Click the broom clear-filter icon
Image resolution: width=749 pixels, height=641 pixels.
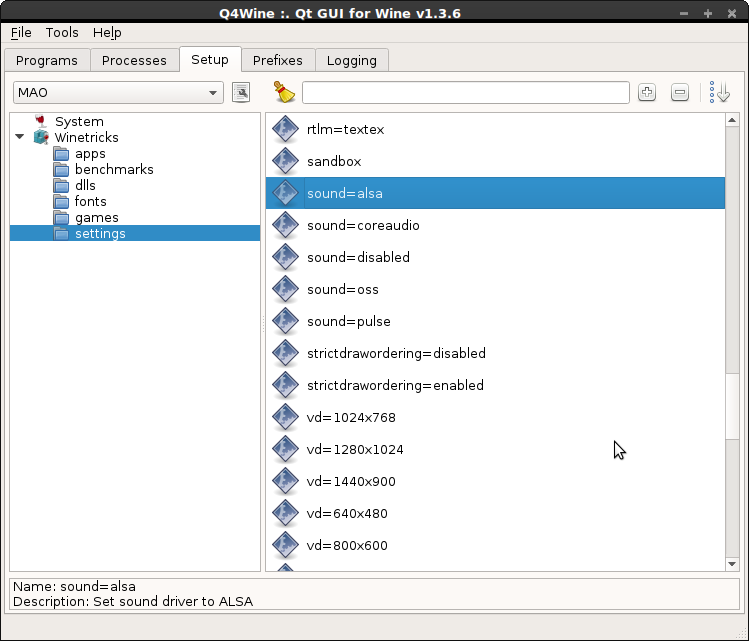click(284, 92)
